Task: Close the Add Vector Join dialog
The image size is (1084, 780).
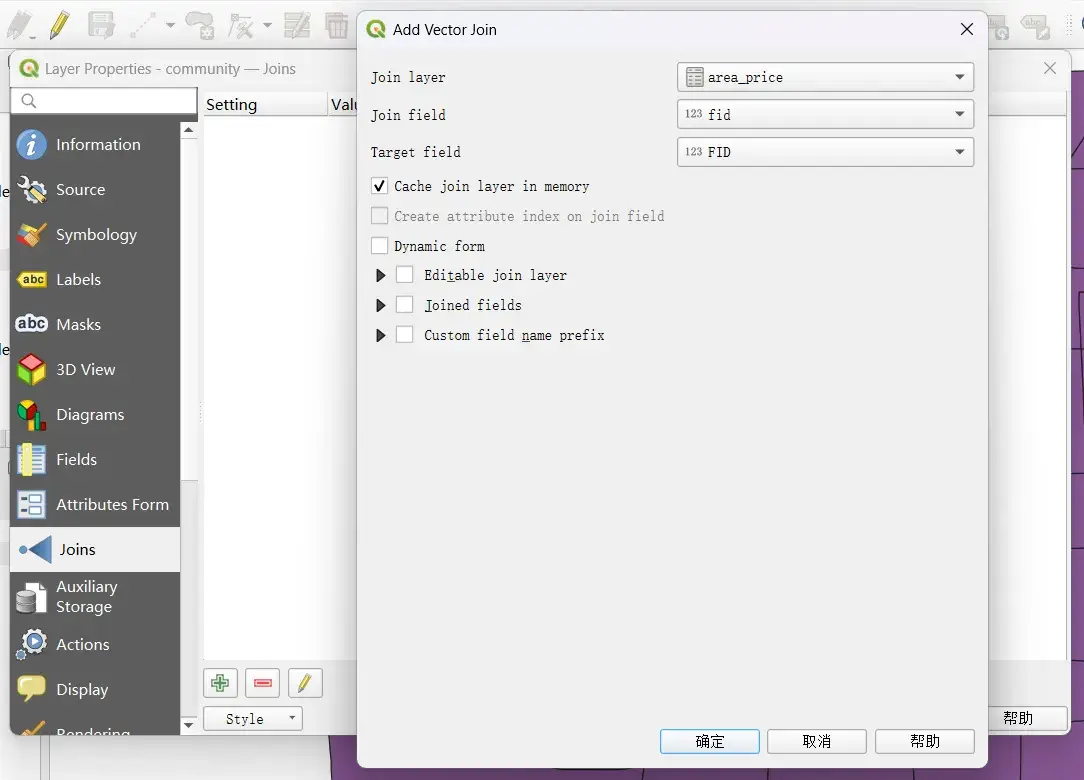Action: tap(966, 29)
